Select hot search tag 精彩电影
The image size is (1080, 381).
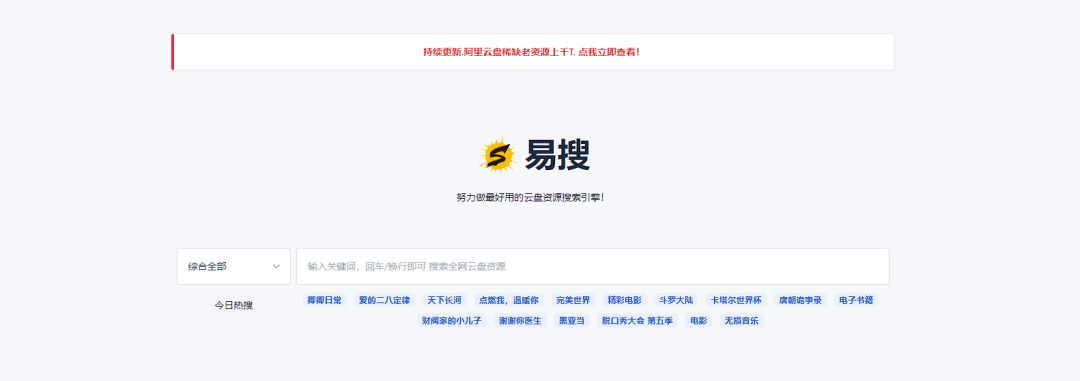coord(624,300)
